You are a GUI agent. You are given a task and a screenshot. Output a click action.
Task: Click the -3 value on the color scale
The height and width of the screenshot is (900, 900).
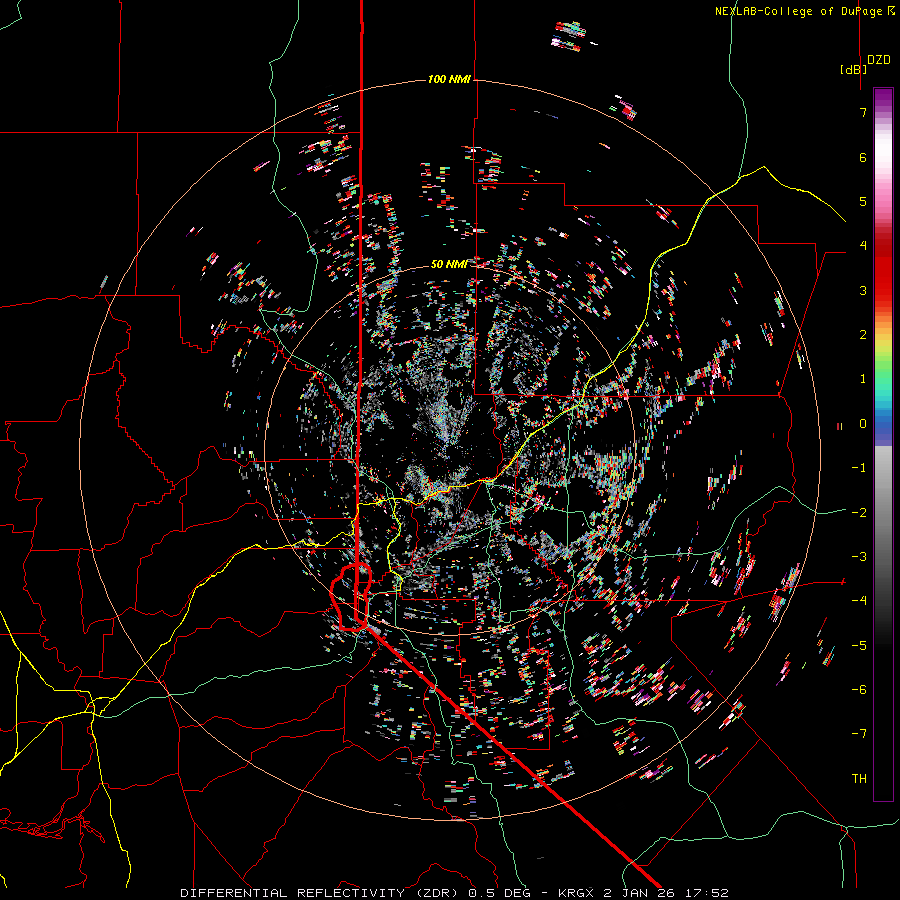coord(859,557)
